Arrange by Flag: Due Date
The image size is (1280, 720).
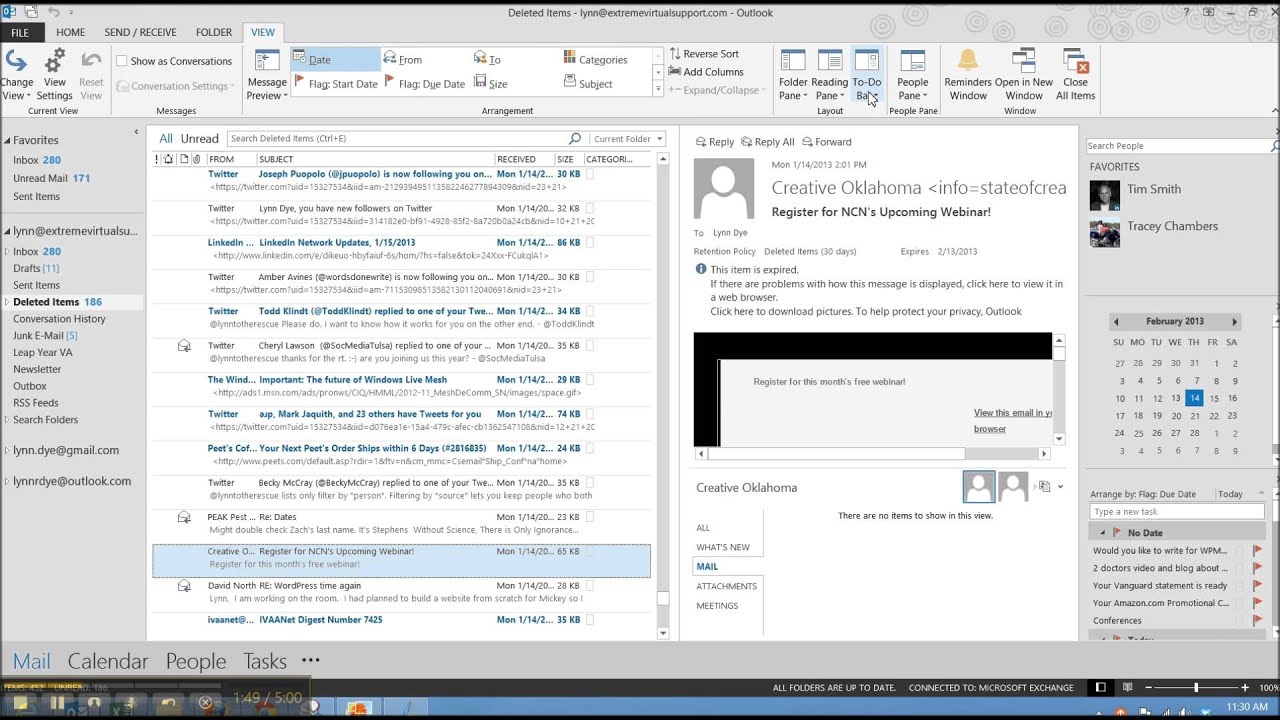[x=425, y=84]
